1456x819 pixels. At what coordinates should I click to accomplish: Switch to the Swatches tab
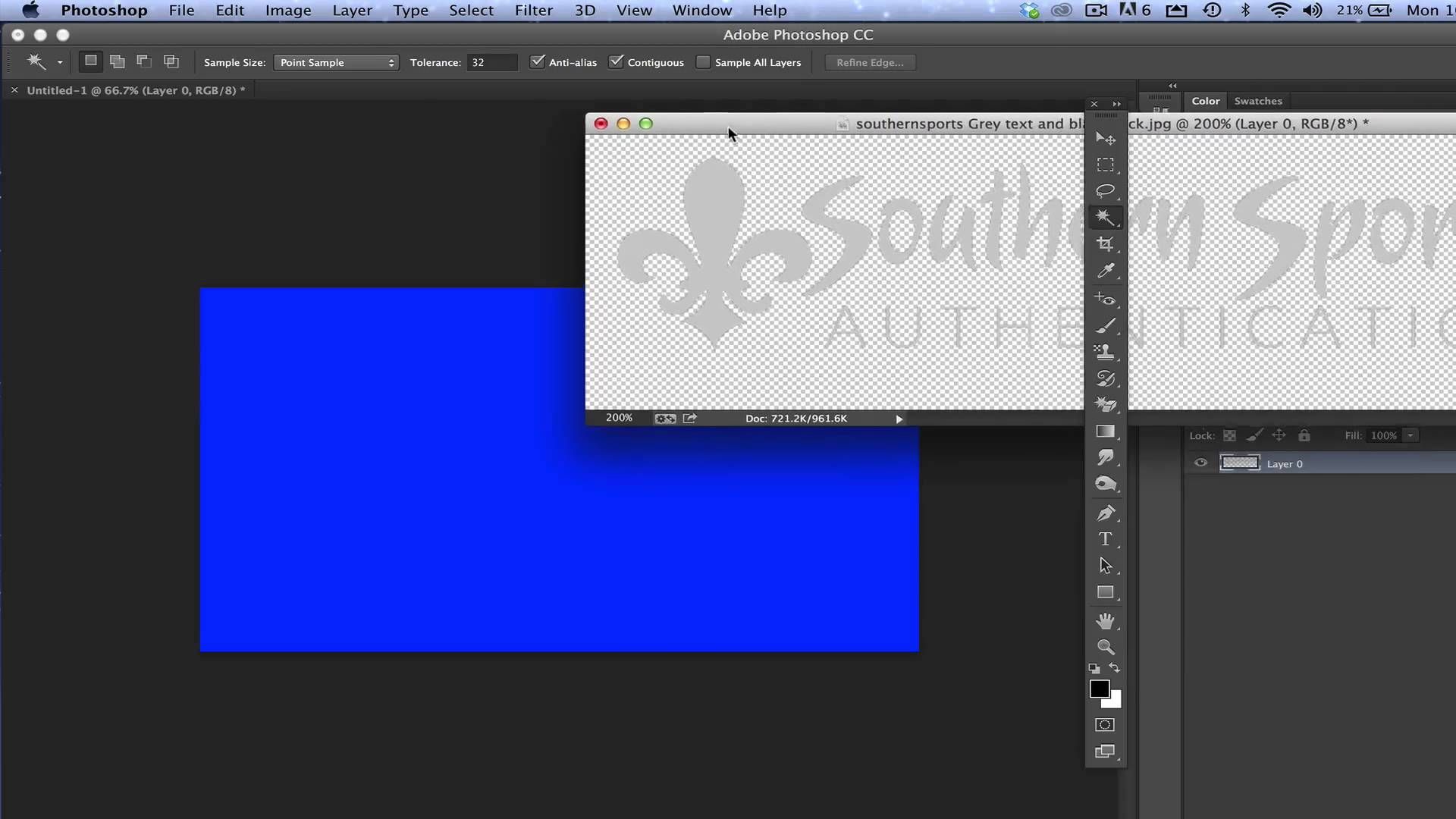tap(1257, 101)
